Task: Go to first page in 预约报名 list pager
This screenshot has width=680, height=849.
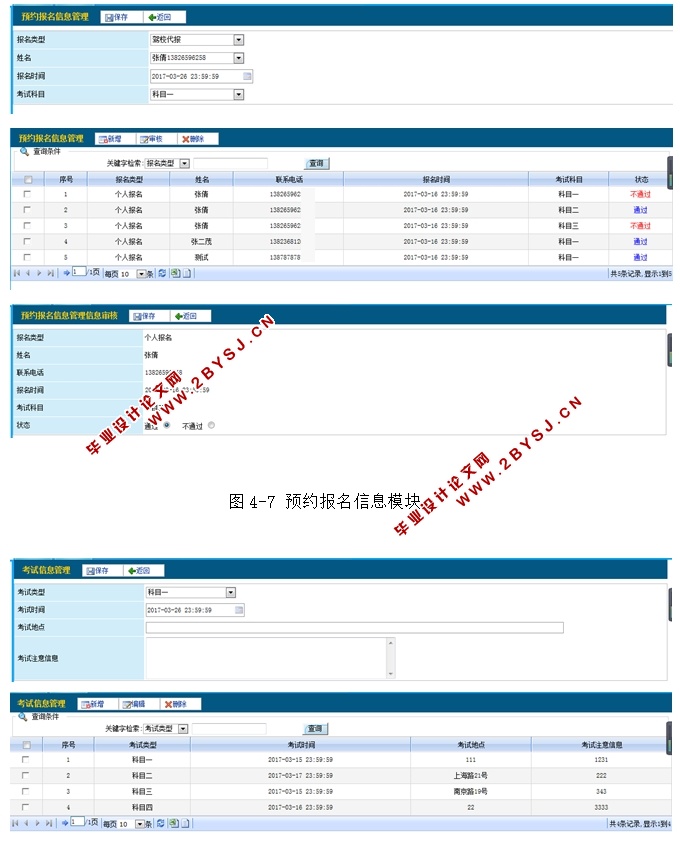Action: pos(17,273)
